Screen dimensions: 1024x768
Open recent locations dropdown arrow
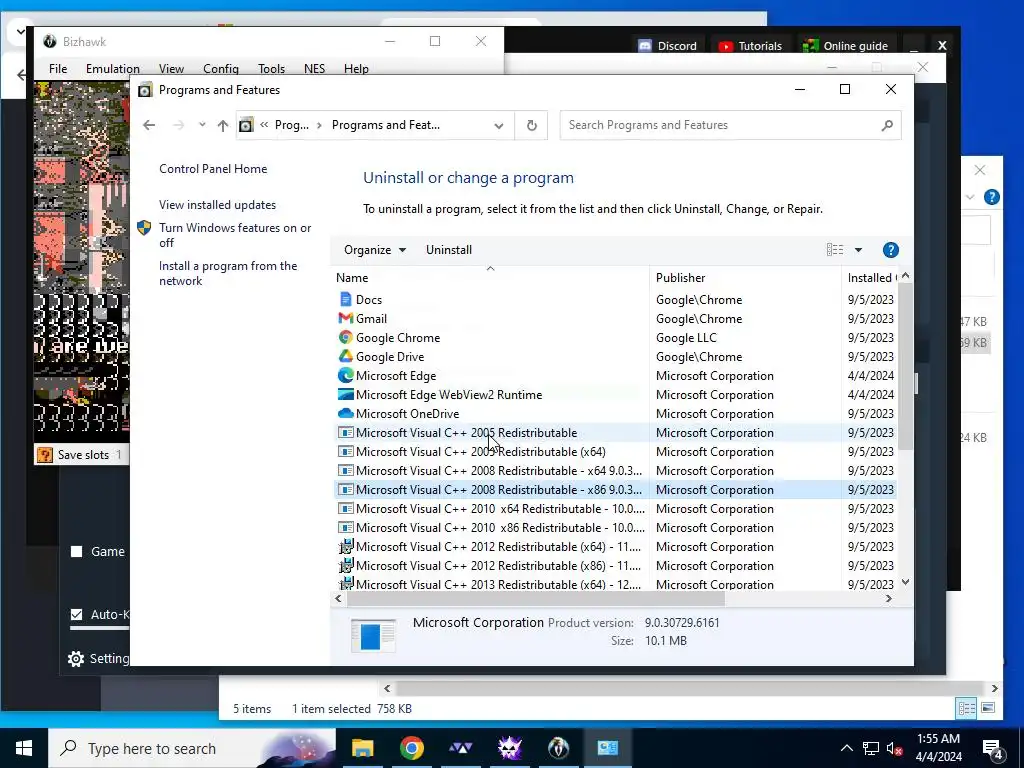202,125
